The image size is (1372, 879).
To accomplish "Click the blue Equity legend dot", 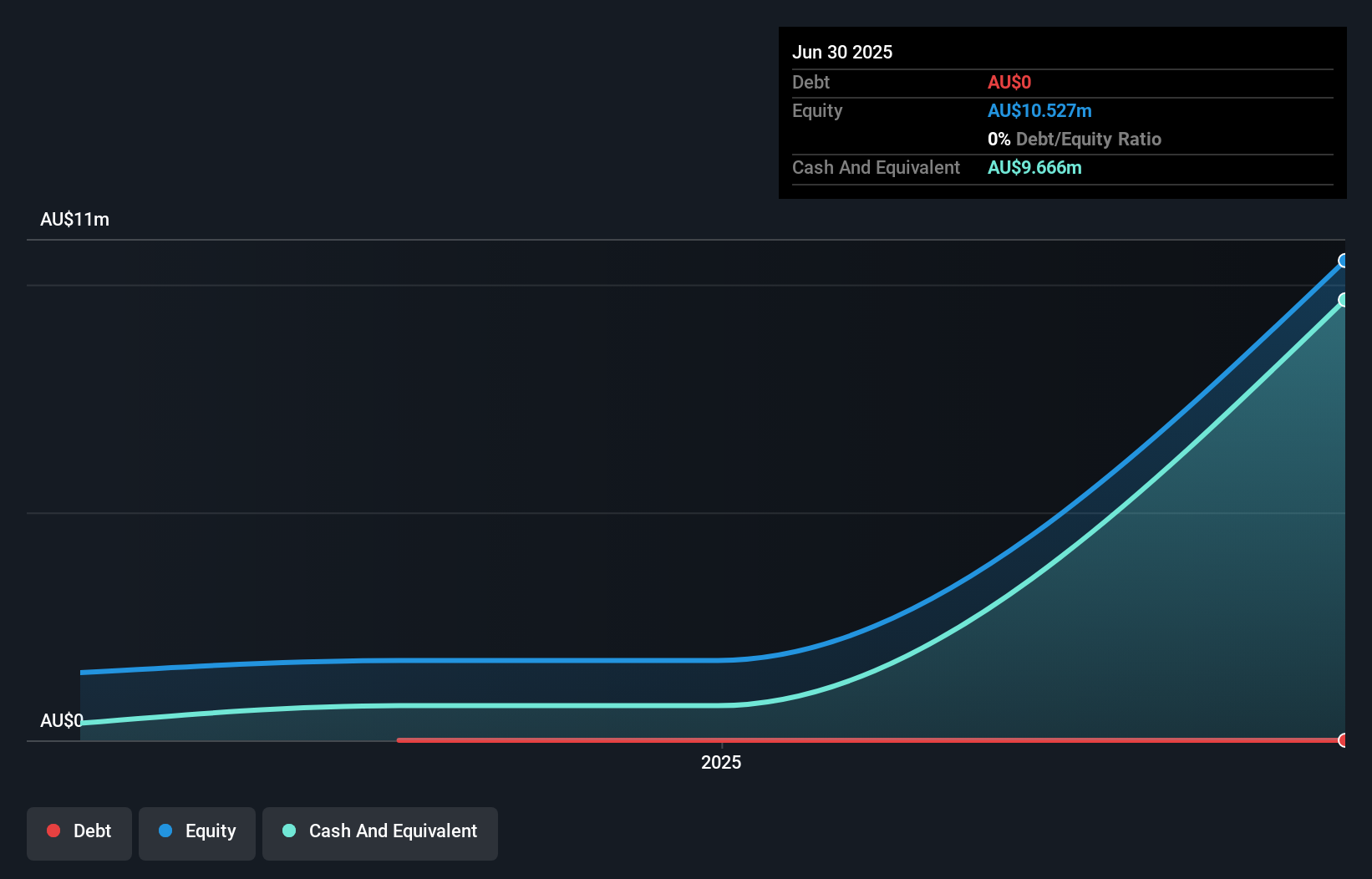I will [165, 831].
